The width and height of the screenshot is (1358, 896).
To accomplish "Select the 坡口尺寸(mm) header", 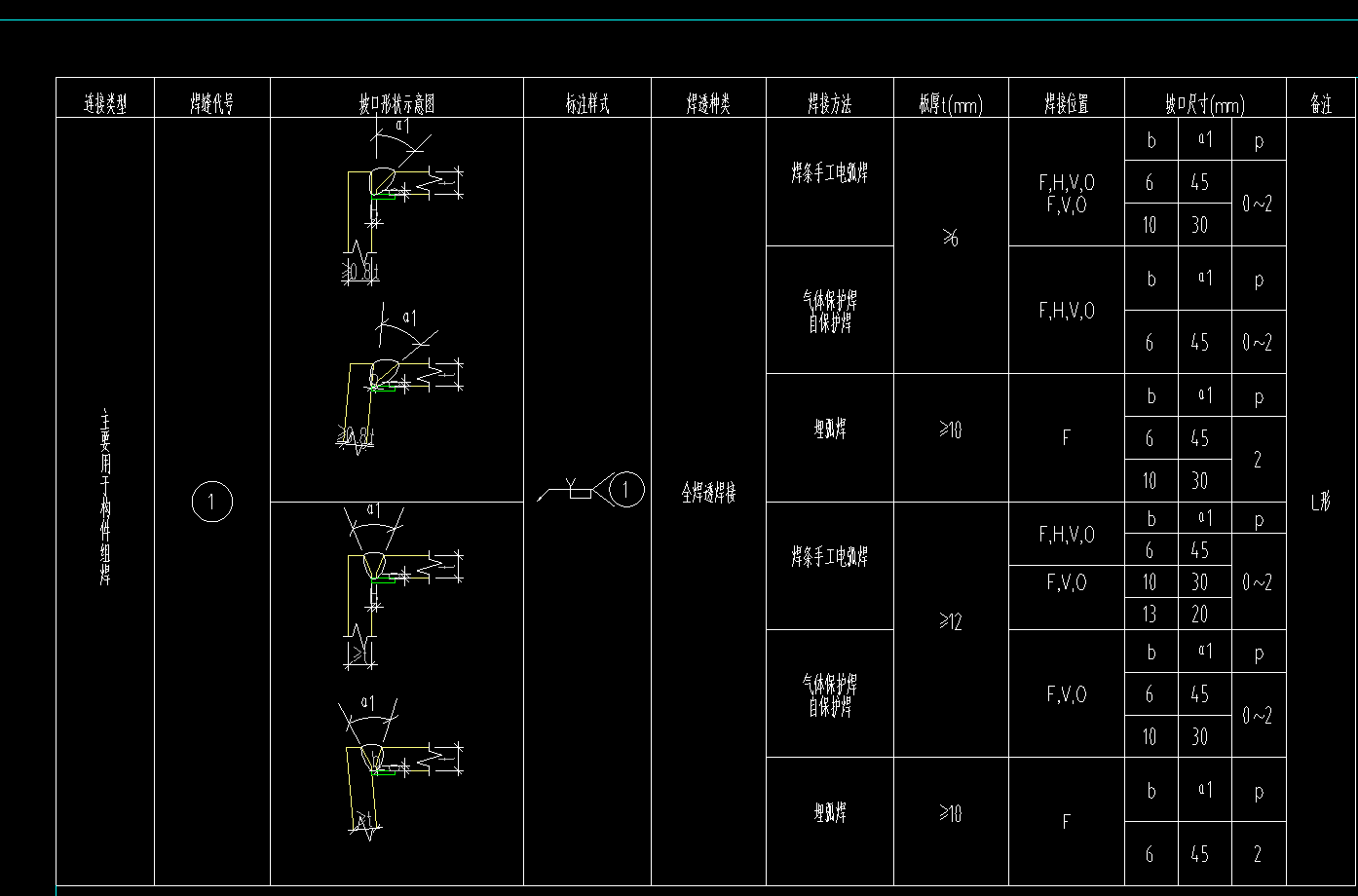I will click(1205, 104).
